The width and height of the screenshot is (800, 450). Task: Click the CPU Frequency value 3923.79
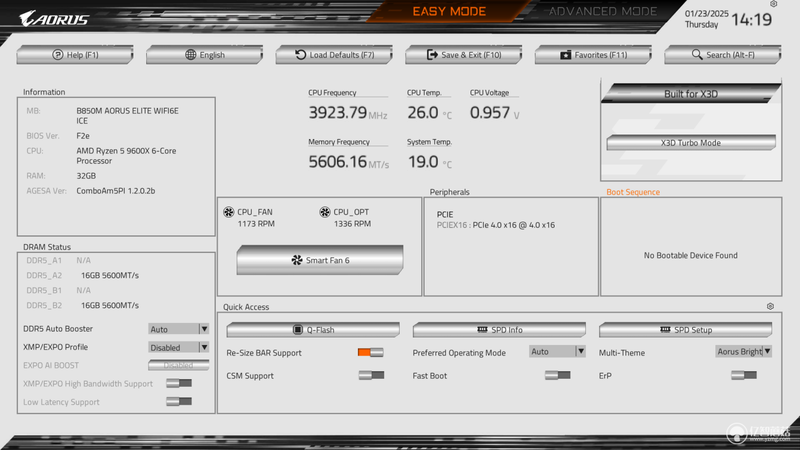(x=338, y=112)
